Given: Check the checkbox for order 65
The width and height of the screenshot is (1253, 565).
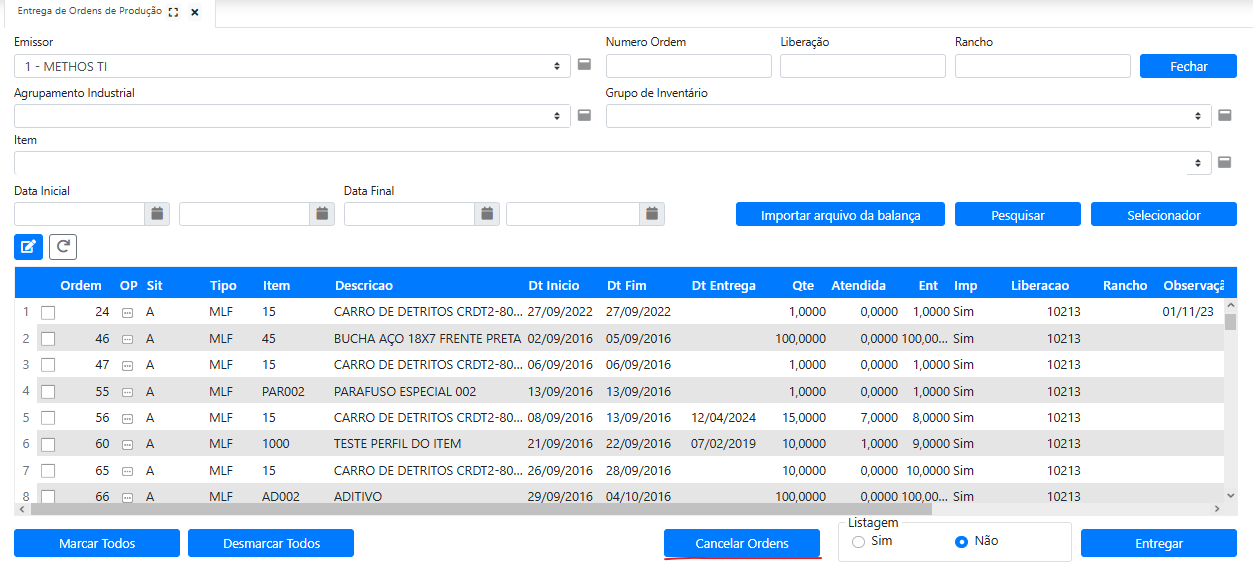Looking at the screenshot, I should click(x=48, y=470).
